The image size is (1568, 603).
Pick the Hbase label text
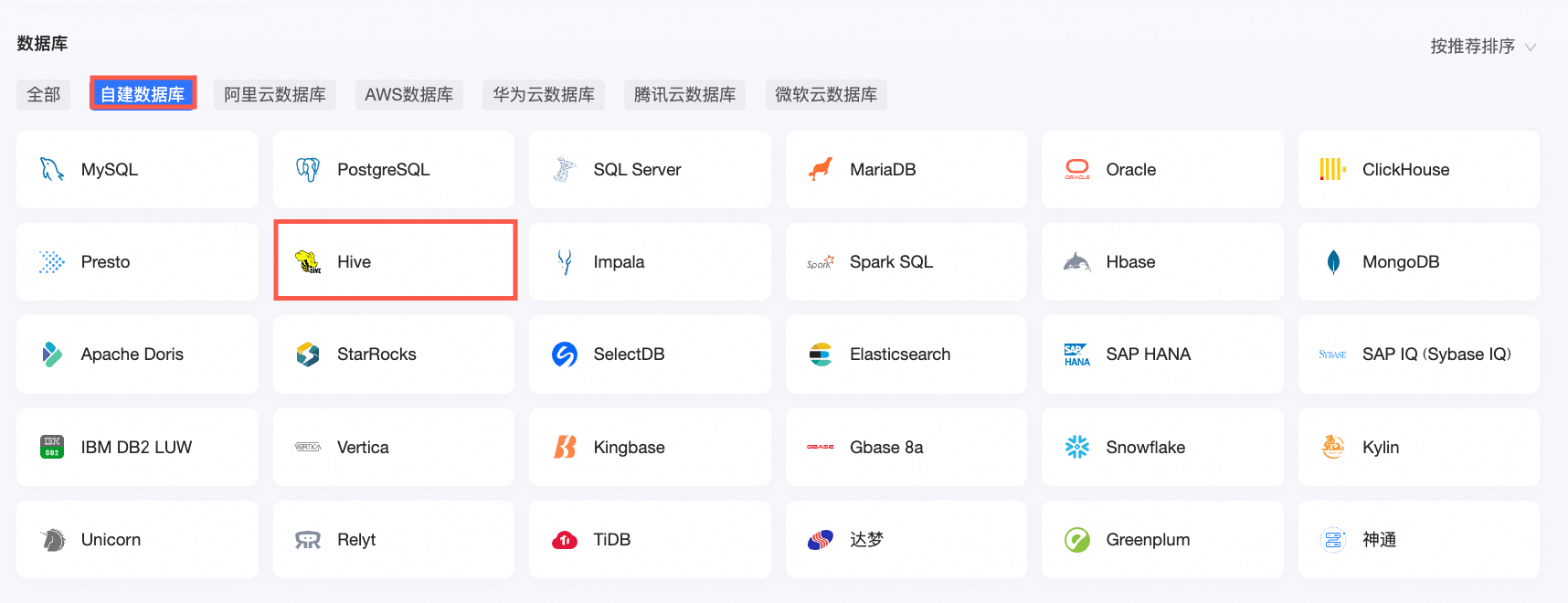click(x=1130, y=262)
